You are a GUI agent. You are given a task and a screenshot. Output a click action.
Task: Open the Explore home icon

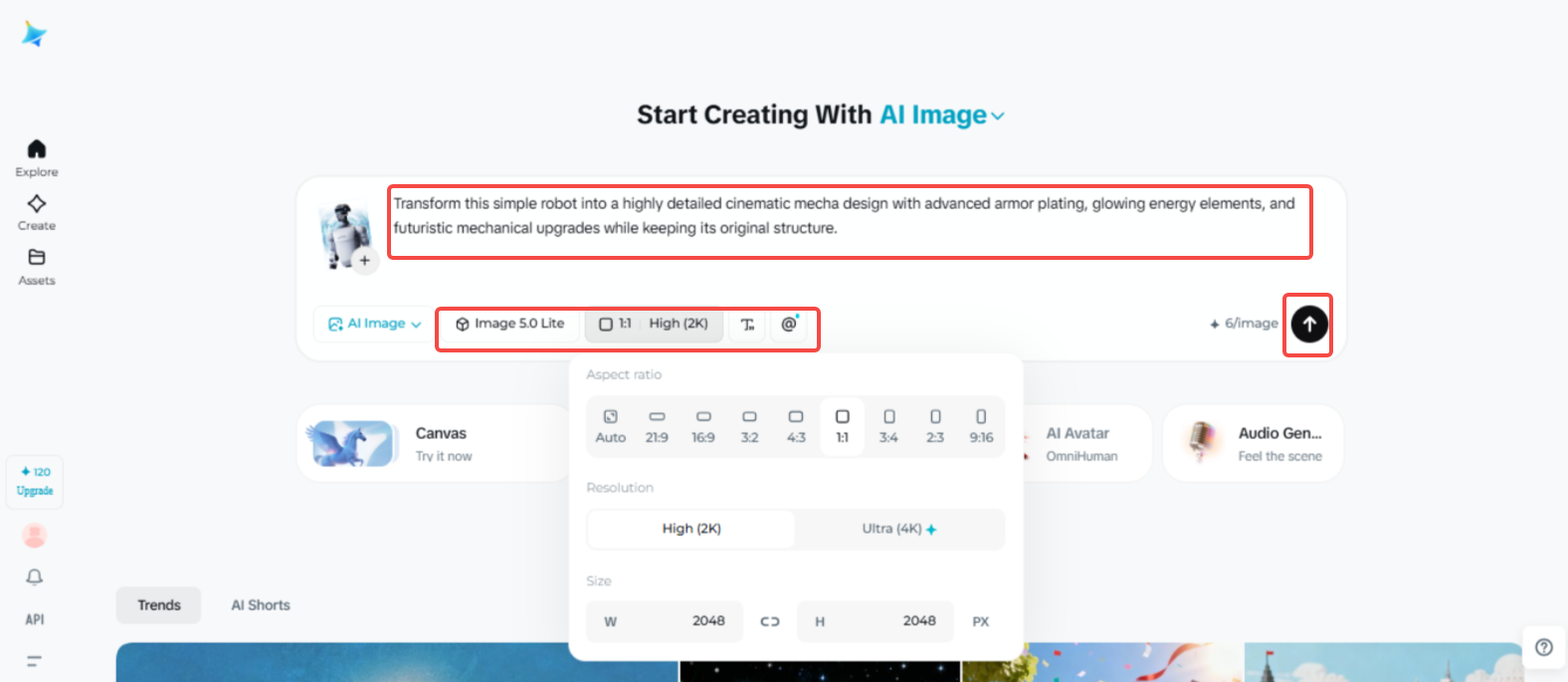[37, 149]
